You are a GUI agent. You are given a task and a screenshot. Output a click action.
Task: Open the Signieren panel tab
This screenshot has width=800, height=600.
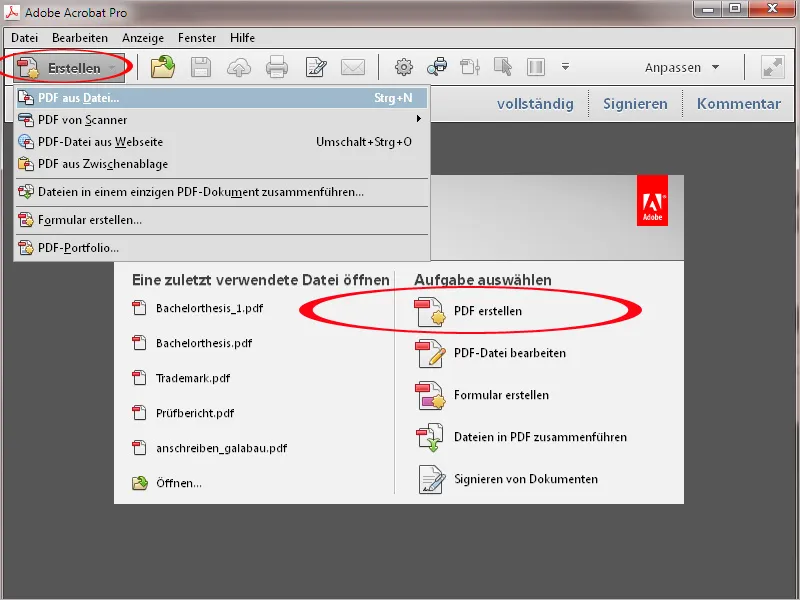635,104
